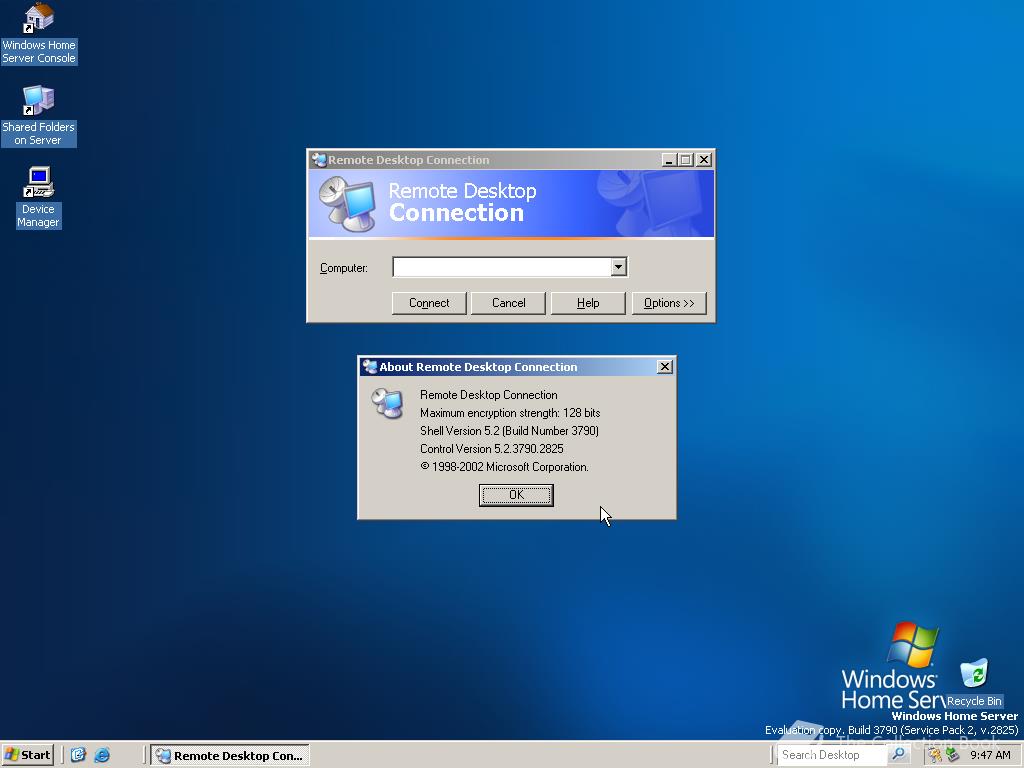Select Shared Folders on Server desktop icon
The width and height of the screenshot is (1024, 768).
coord(38,116)
